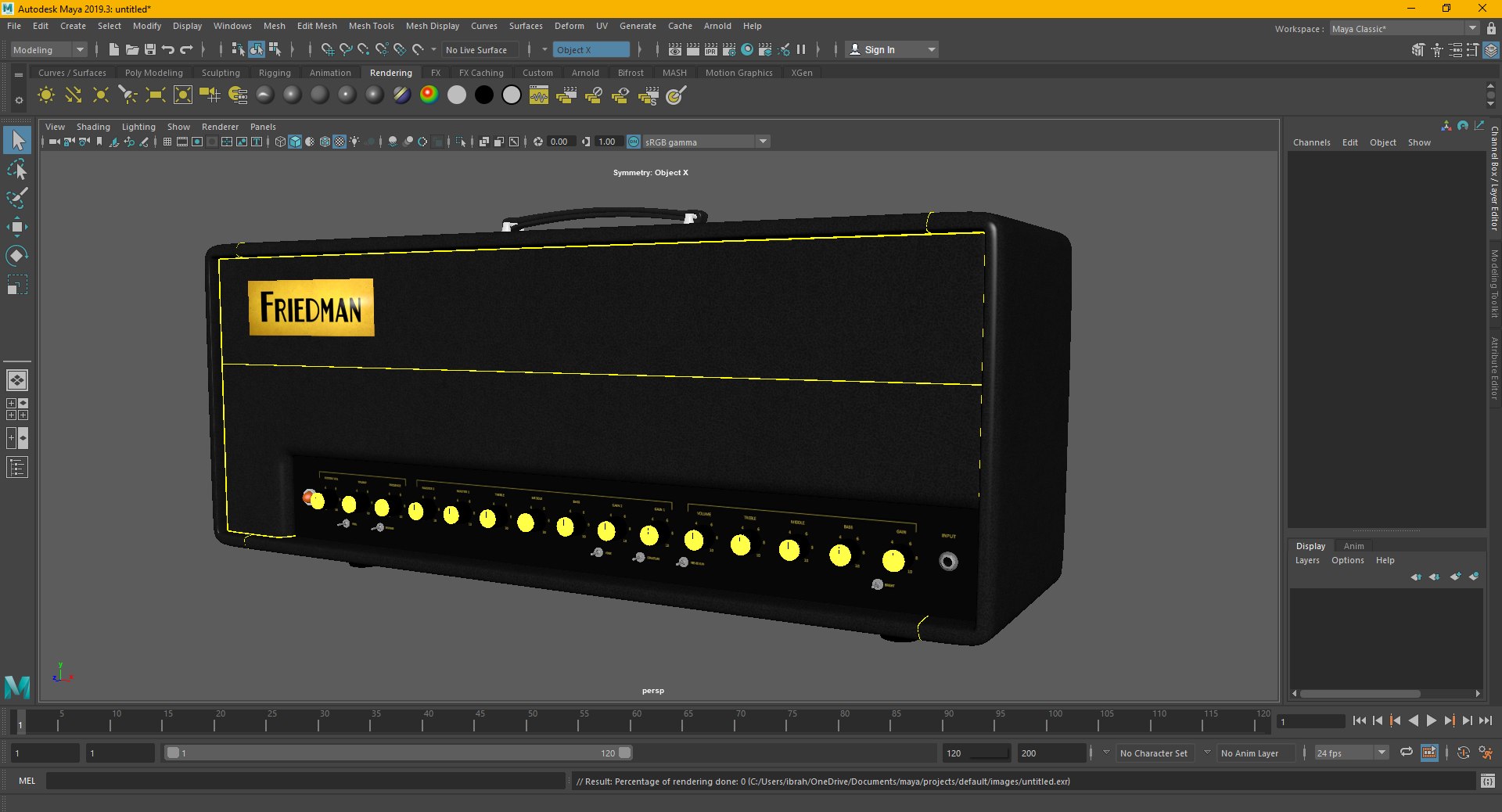1502x812 pixels.
Task: Create a Volume Light from the shelf
Action: pyautogui.click(x=182, y=95)
